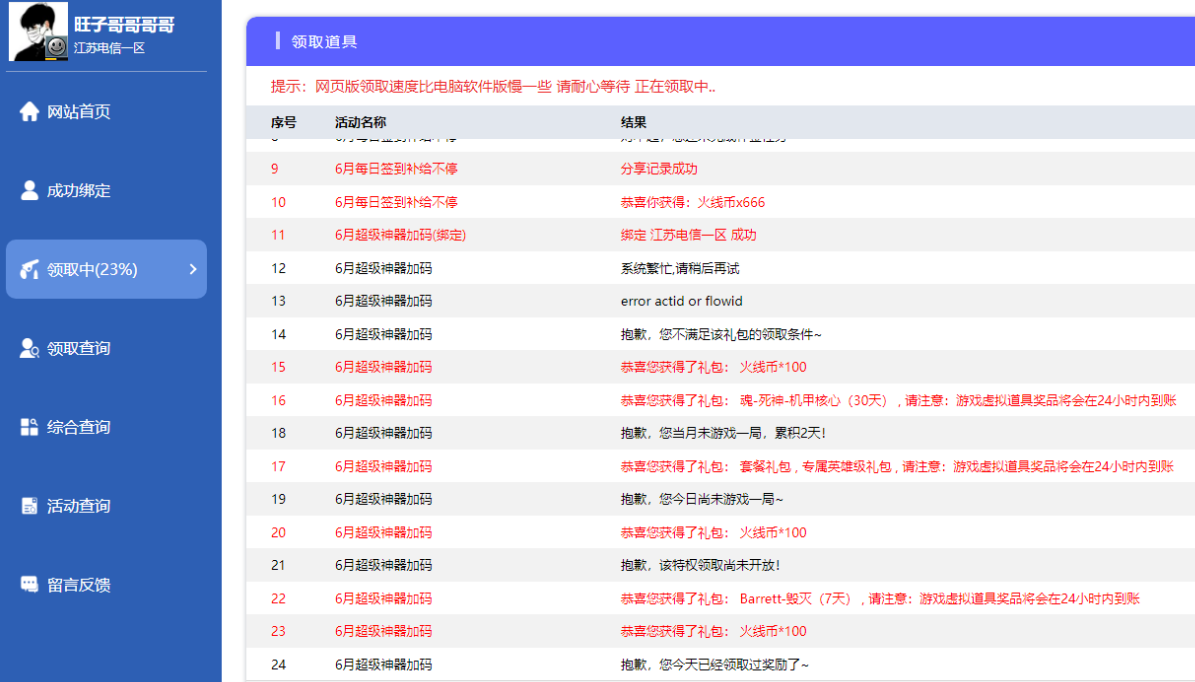The height and width of the screenshot is (682, 1195).
Task: Open the 网站首页 menu item
Action: (79, 111)
